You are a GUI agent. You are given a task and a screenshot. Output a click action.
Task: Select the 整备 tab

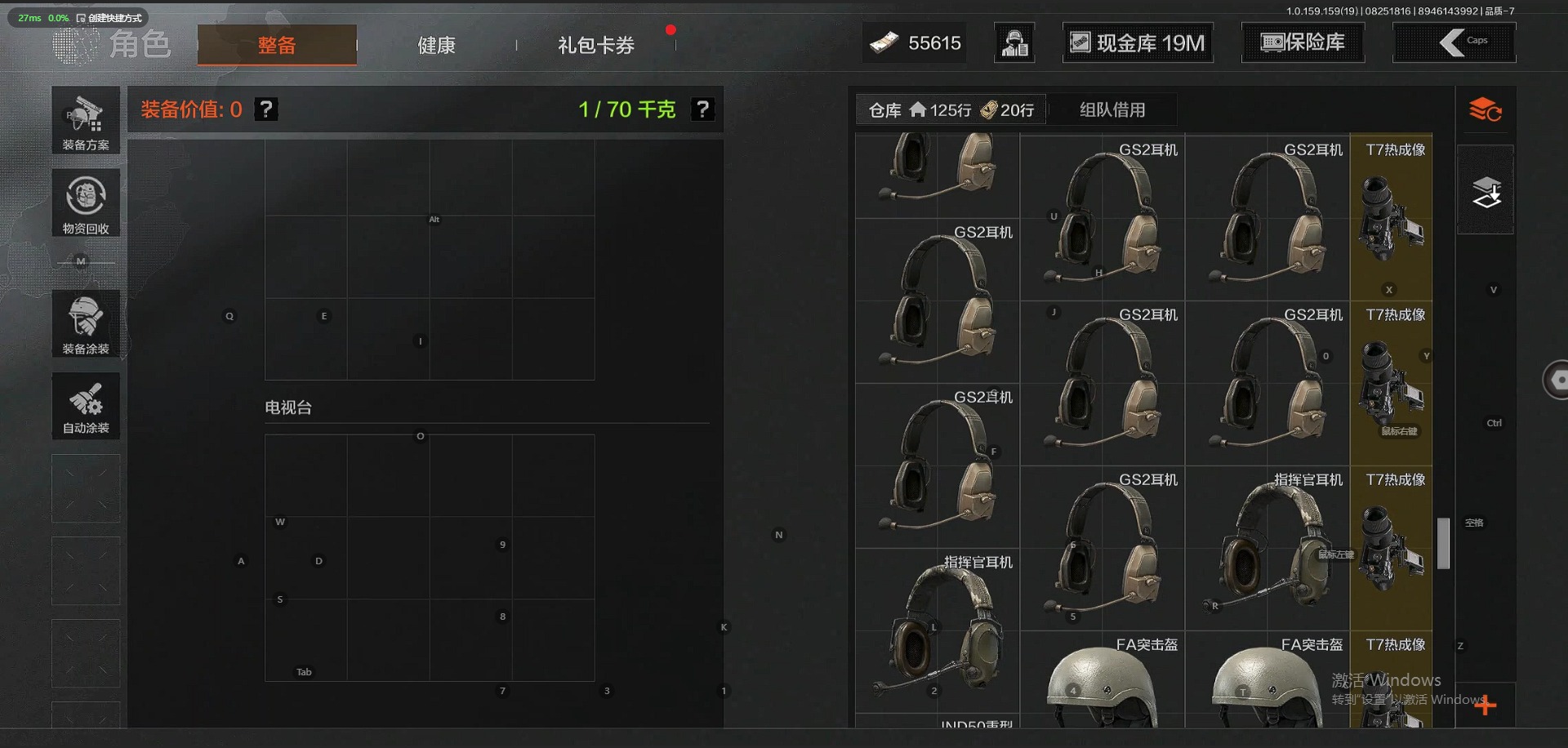pyautogui.click(x=277, y=45)
